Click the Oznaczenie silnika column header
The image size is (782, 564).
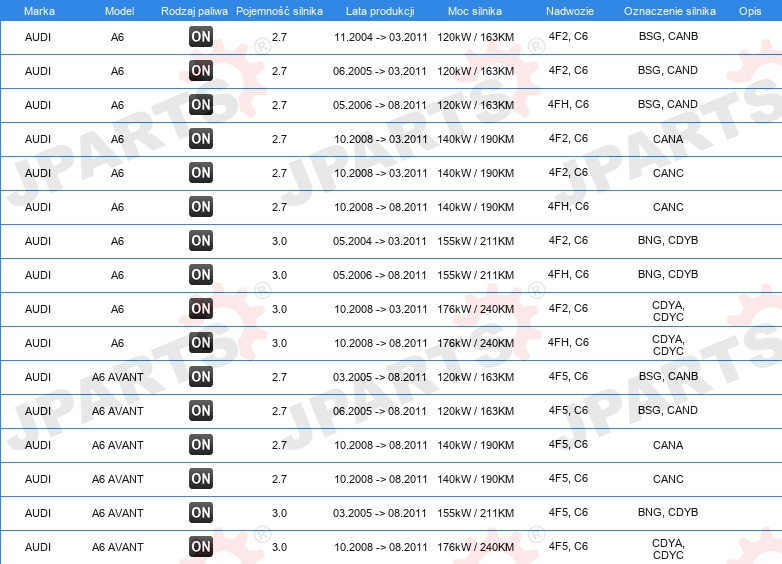669,11
